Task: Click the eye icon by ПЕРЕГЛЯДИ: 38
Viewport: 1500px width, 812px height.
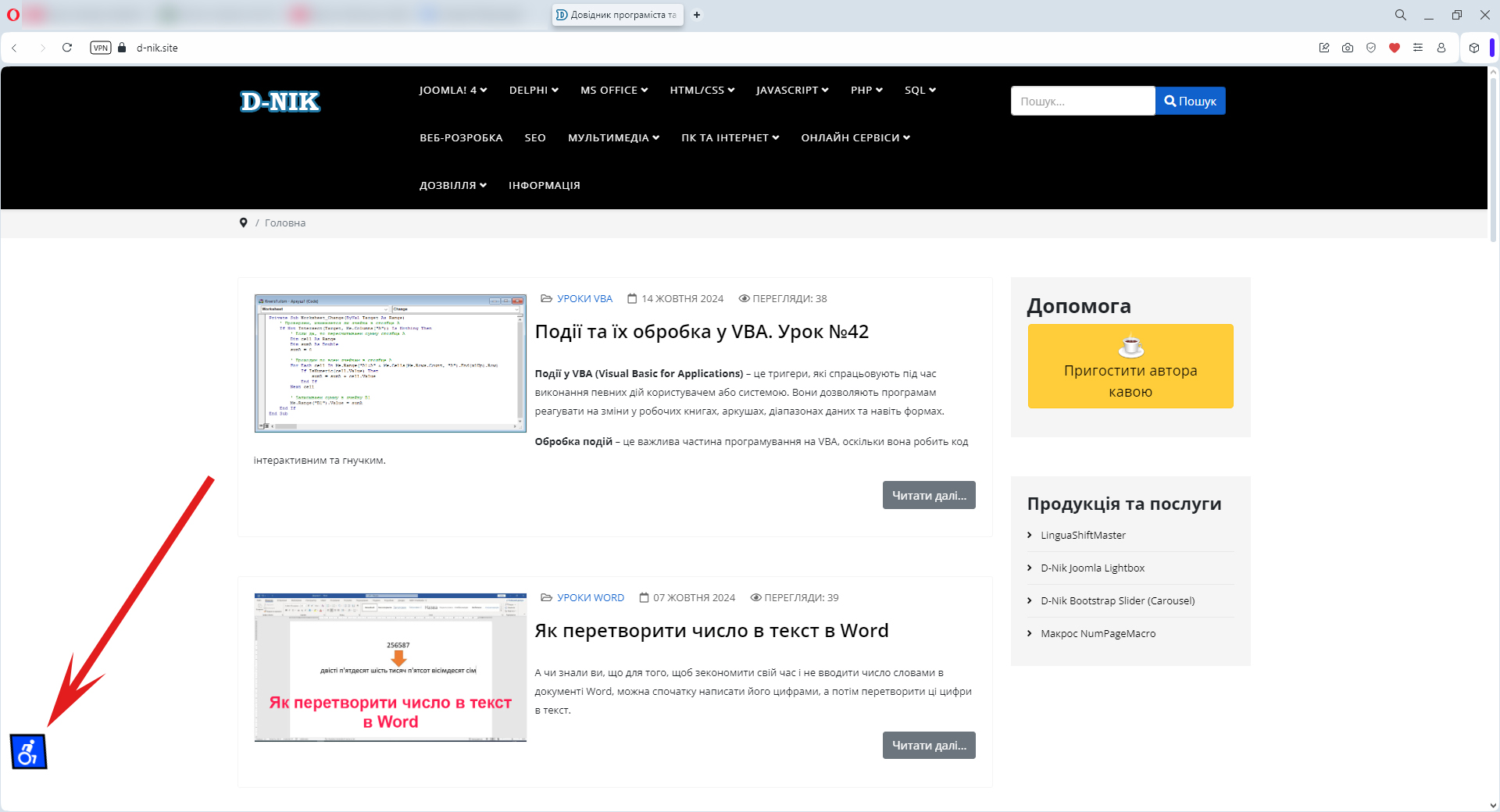Action: pos(744,298)
